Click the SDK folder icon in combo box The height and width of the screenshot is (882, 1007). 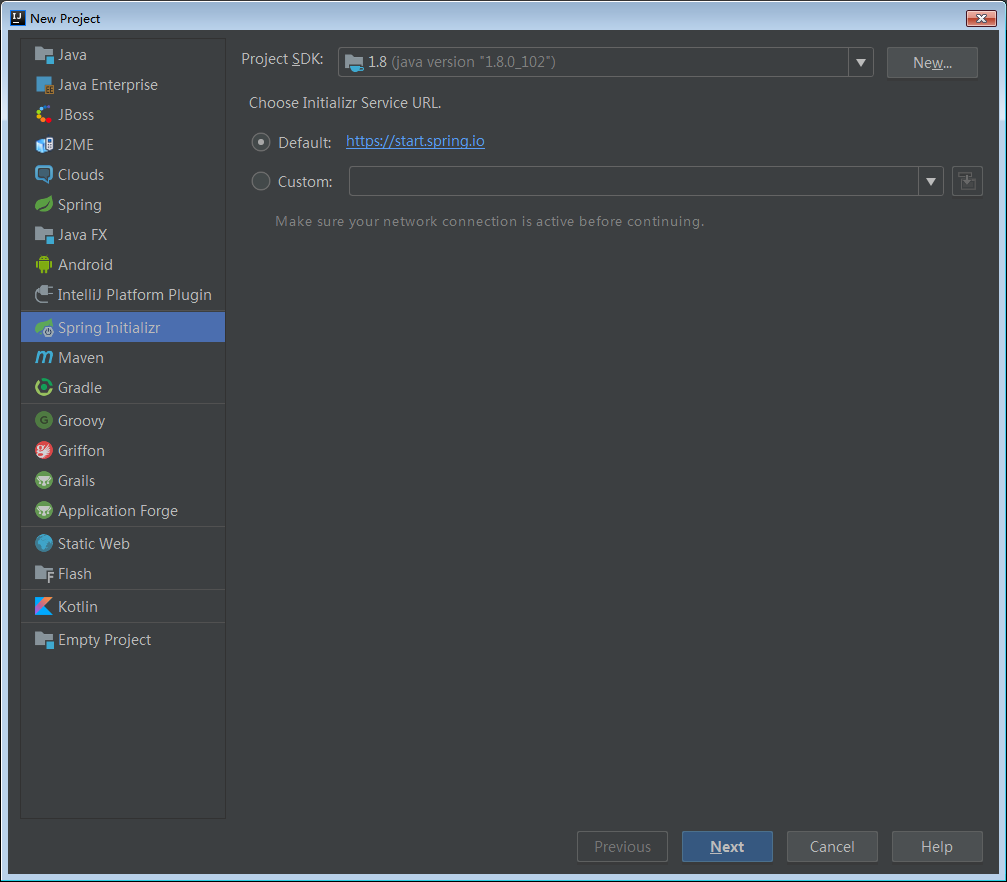354,63
